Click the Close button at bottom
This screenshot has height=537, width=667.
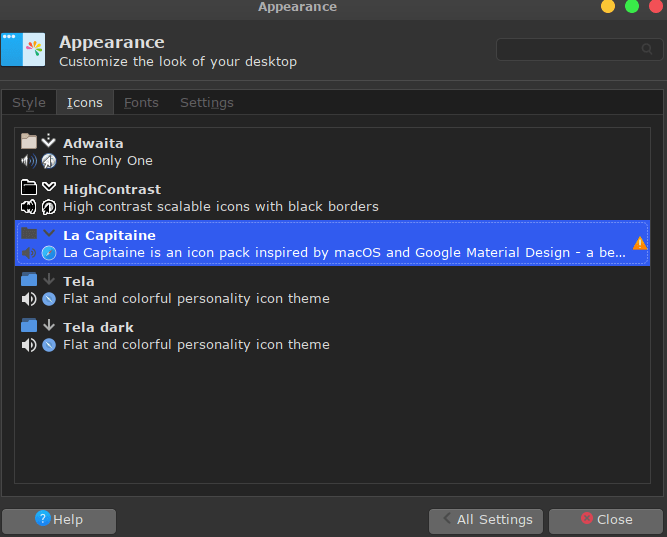pos(606,520)
